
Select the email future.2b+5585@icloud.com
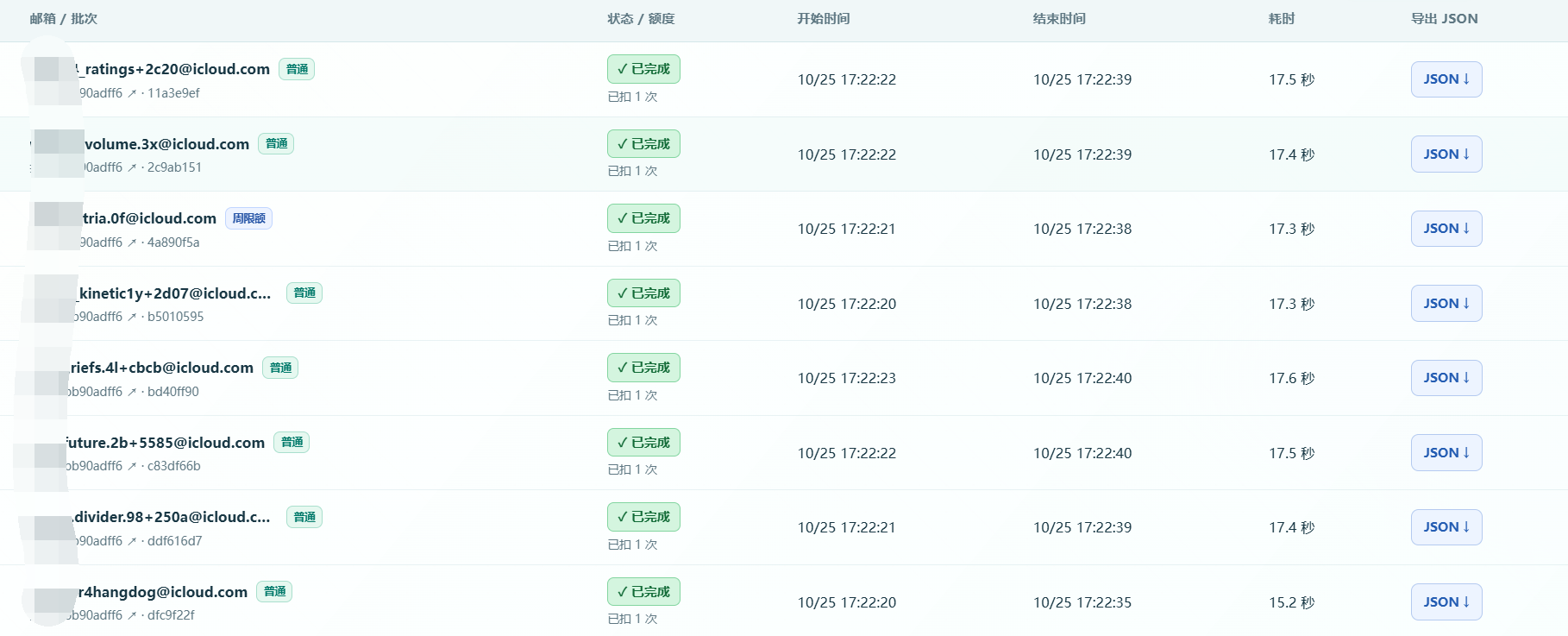coord(165,443)
